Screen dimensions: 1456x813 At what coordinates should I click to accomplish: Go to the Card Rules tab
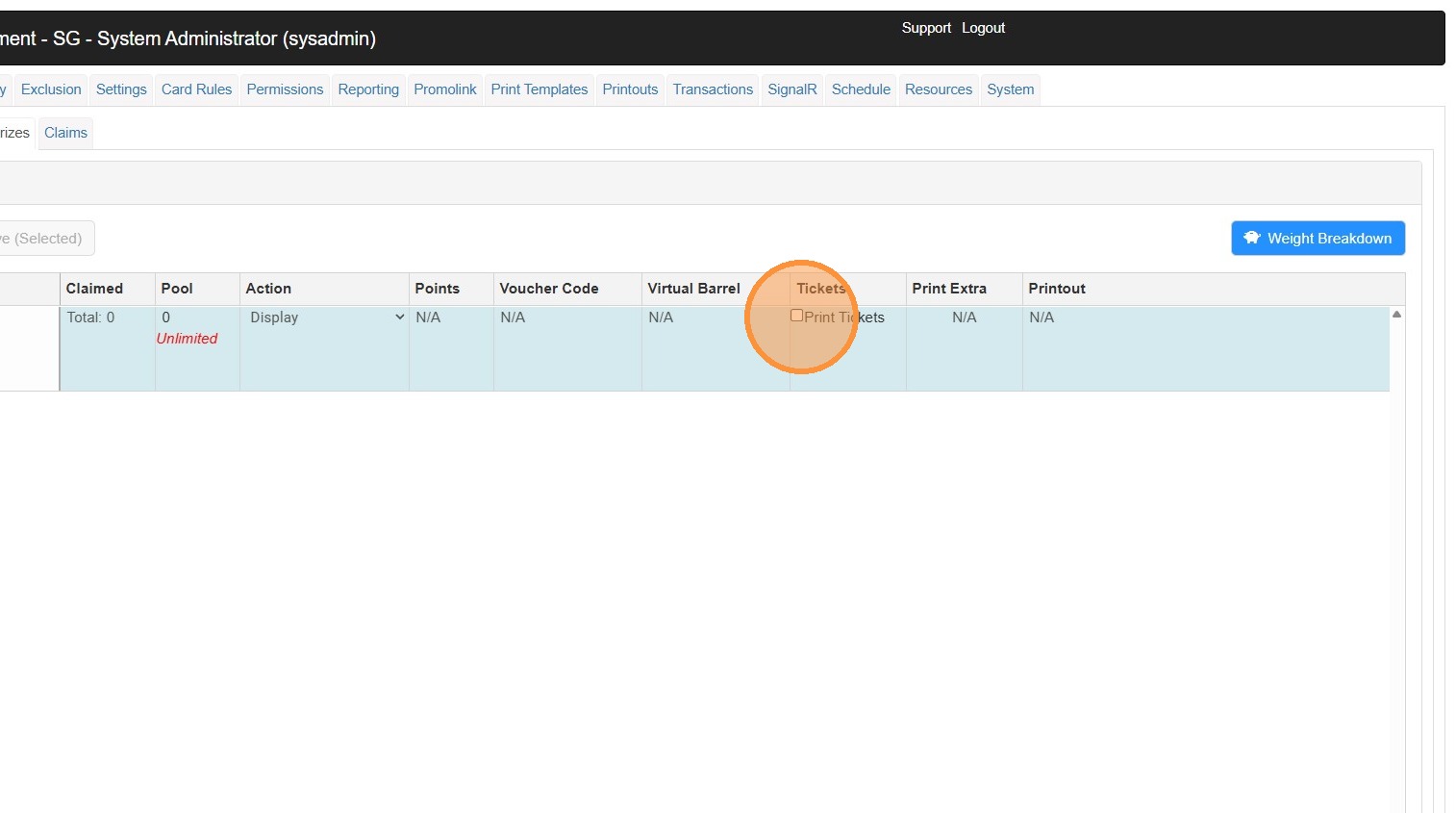point(196,89)
